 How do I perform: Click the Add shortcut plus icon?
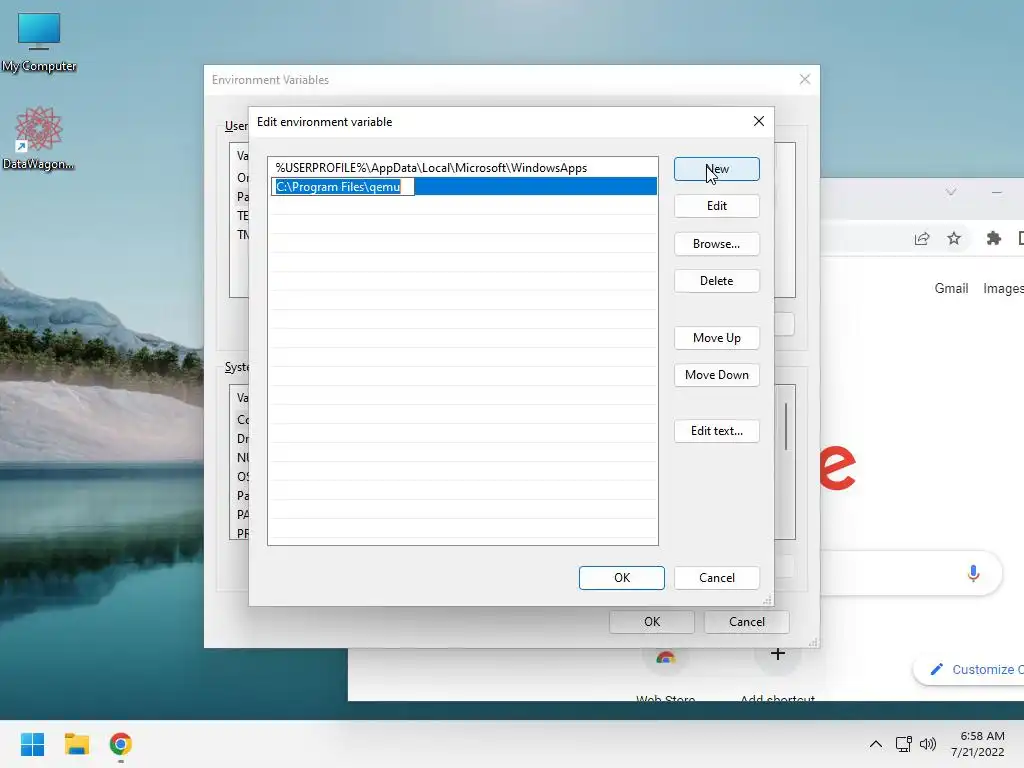(x=777, y=654)
